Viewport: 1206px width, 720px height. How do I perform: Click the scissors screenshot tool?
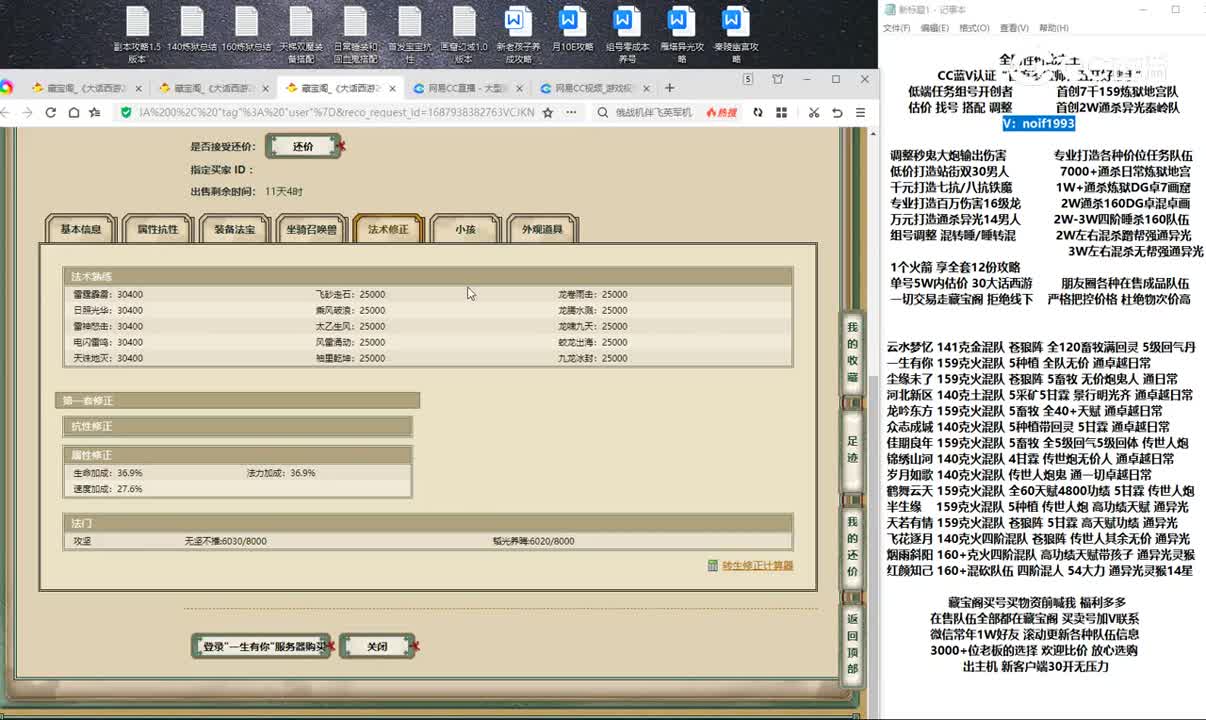pos(814,113)
